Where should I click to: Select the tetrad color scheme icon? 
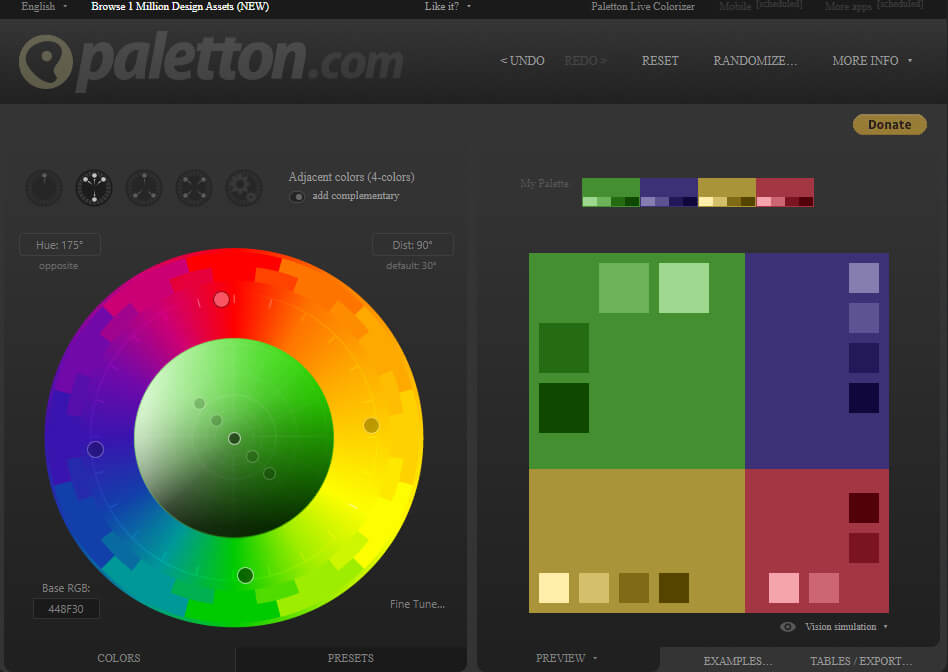pyautogui.click(x=193, y=188)
